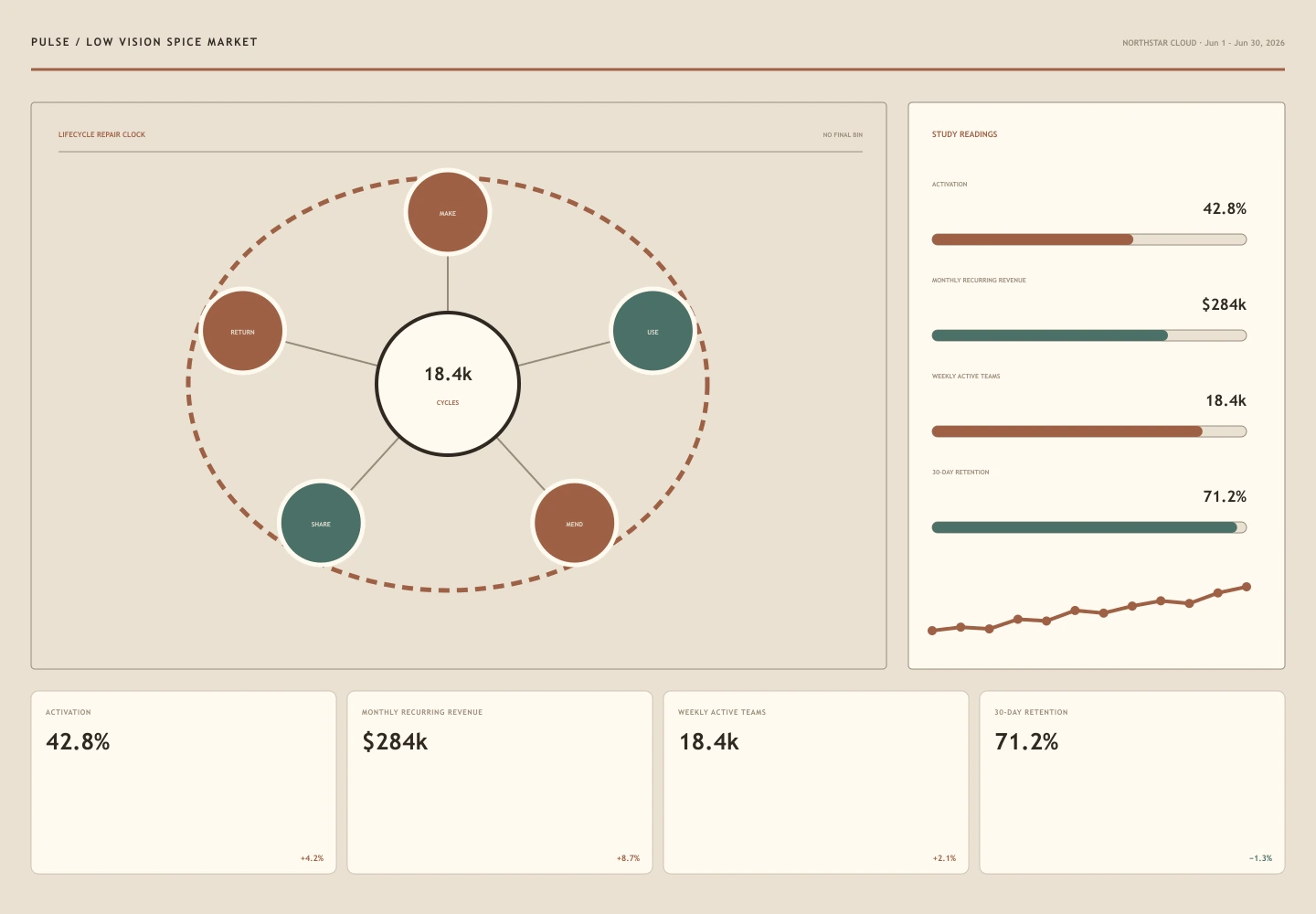Click the Monthly Recurring Revenue progress bar
Screen dimensions: 1316x914
(x=1089, y=335)
